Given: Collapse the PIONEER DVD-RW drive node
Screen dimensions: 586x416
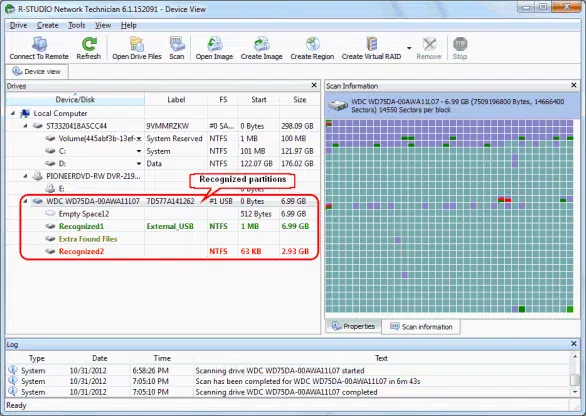Looking at the screenshot, I should (25, 176).
